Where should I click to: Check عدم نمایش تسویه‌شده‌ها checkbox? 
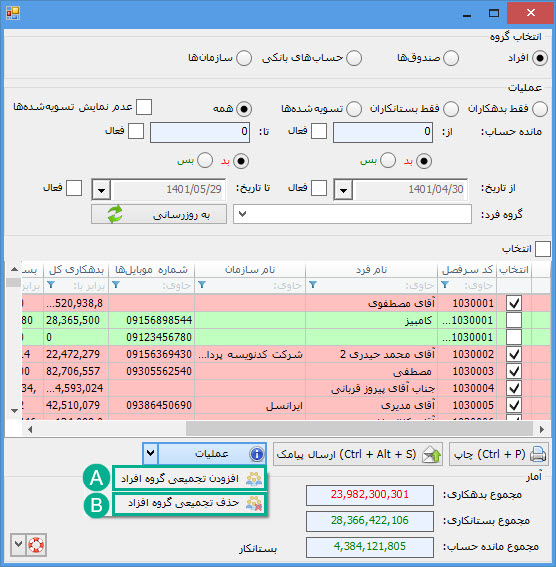point(144,107)
